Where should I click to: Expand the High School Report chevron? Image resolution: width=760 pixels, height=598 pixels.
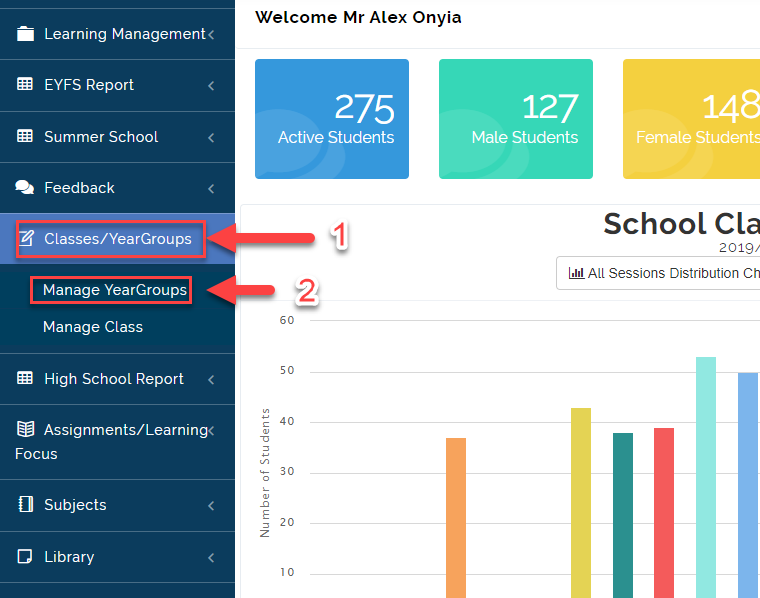pyautogui.click(x=211, y=379)
